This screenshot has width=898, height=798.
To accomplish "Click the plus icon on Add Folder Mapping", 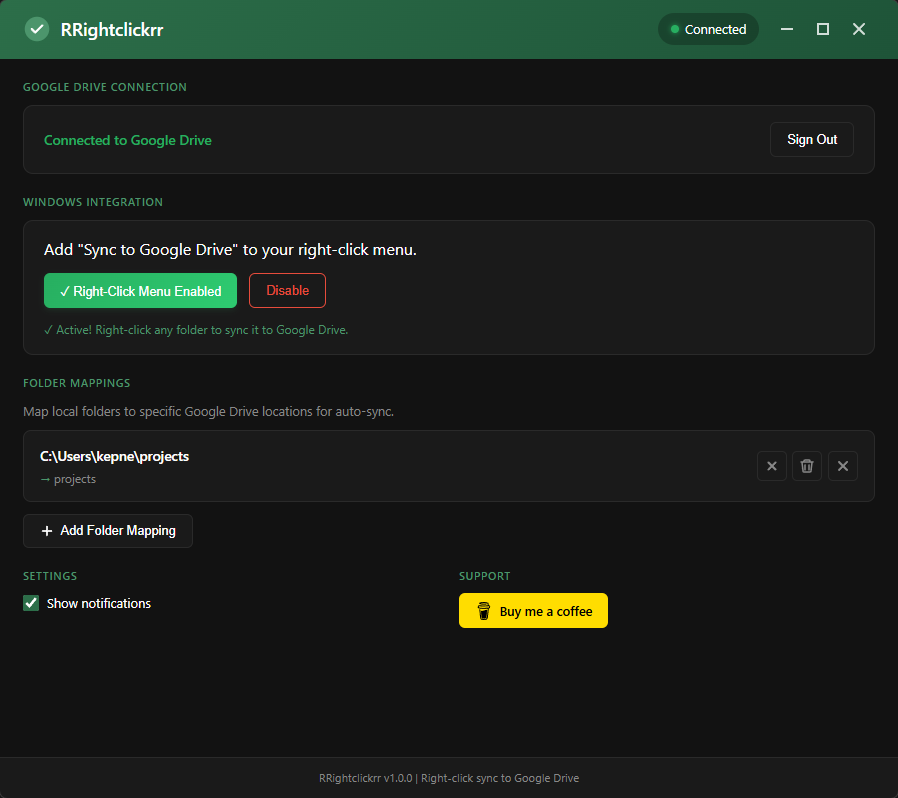I will 47,531.
